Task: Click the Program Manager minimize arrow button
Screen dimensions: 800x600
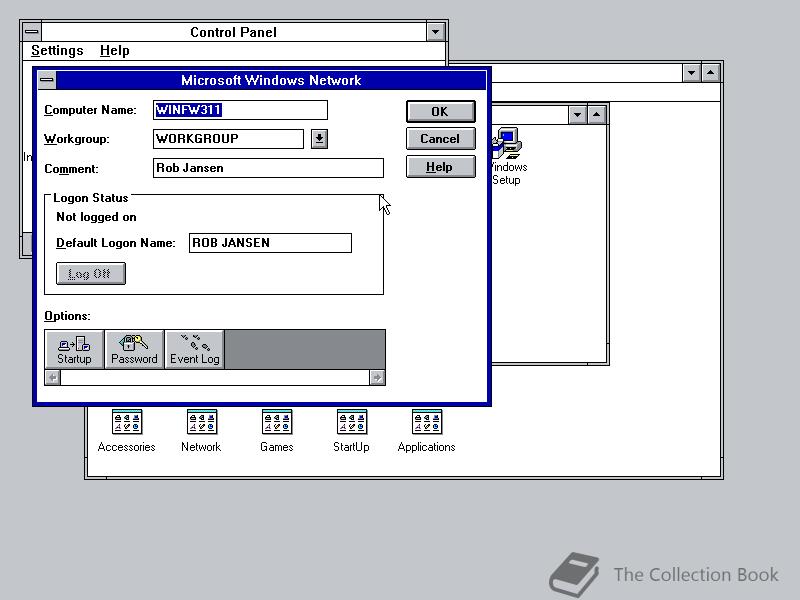Action: coord(691,73)
